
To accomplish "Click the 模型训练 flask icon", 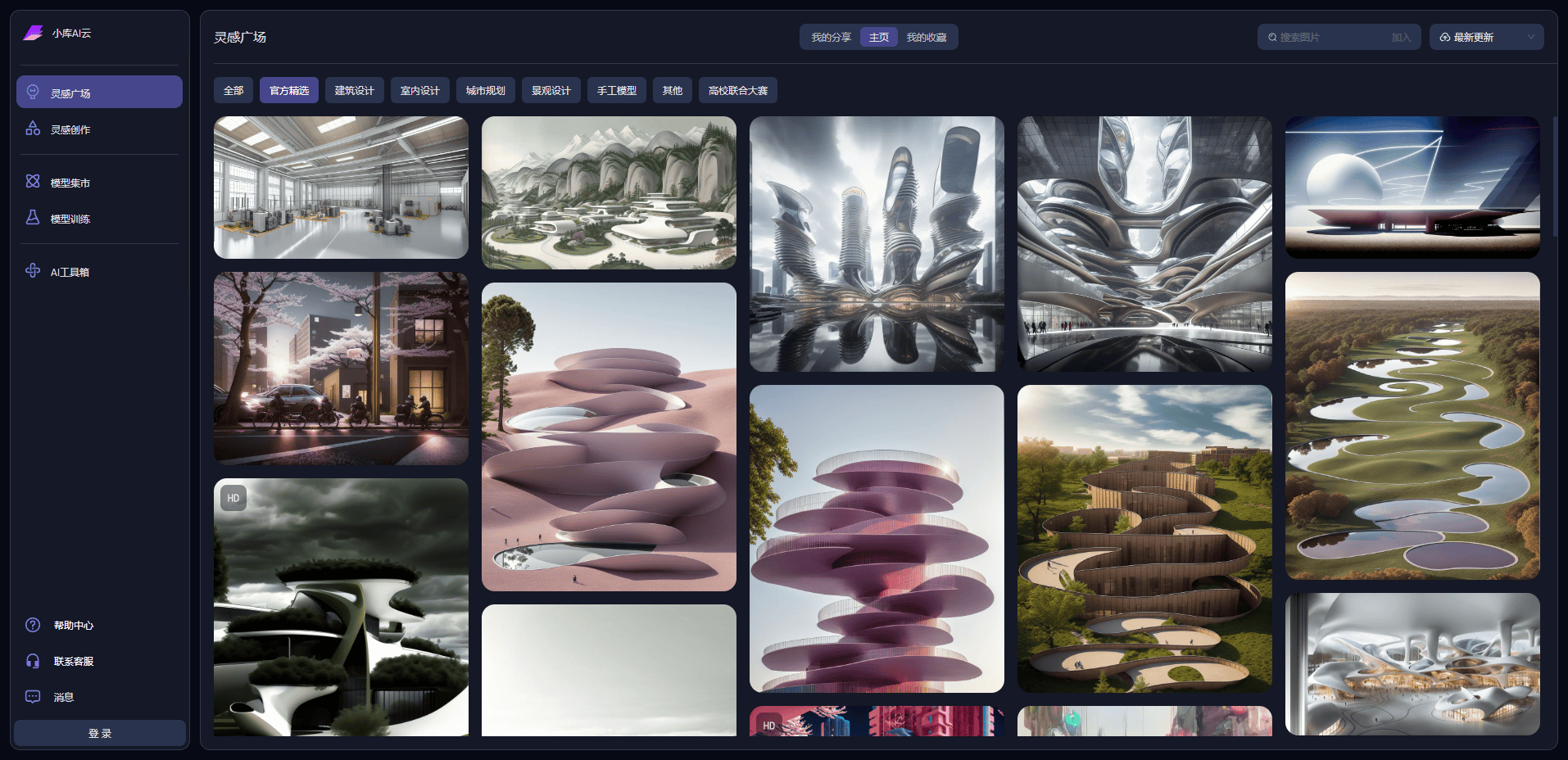I will 33,218.
